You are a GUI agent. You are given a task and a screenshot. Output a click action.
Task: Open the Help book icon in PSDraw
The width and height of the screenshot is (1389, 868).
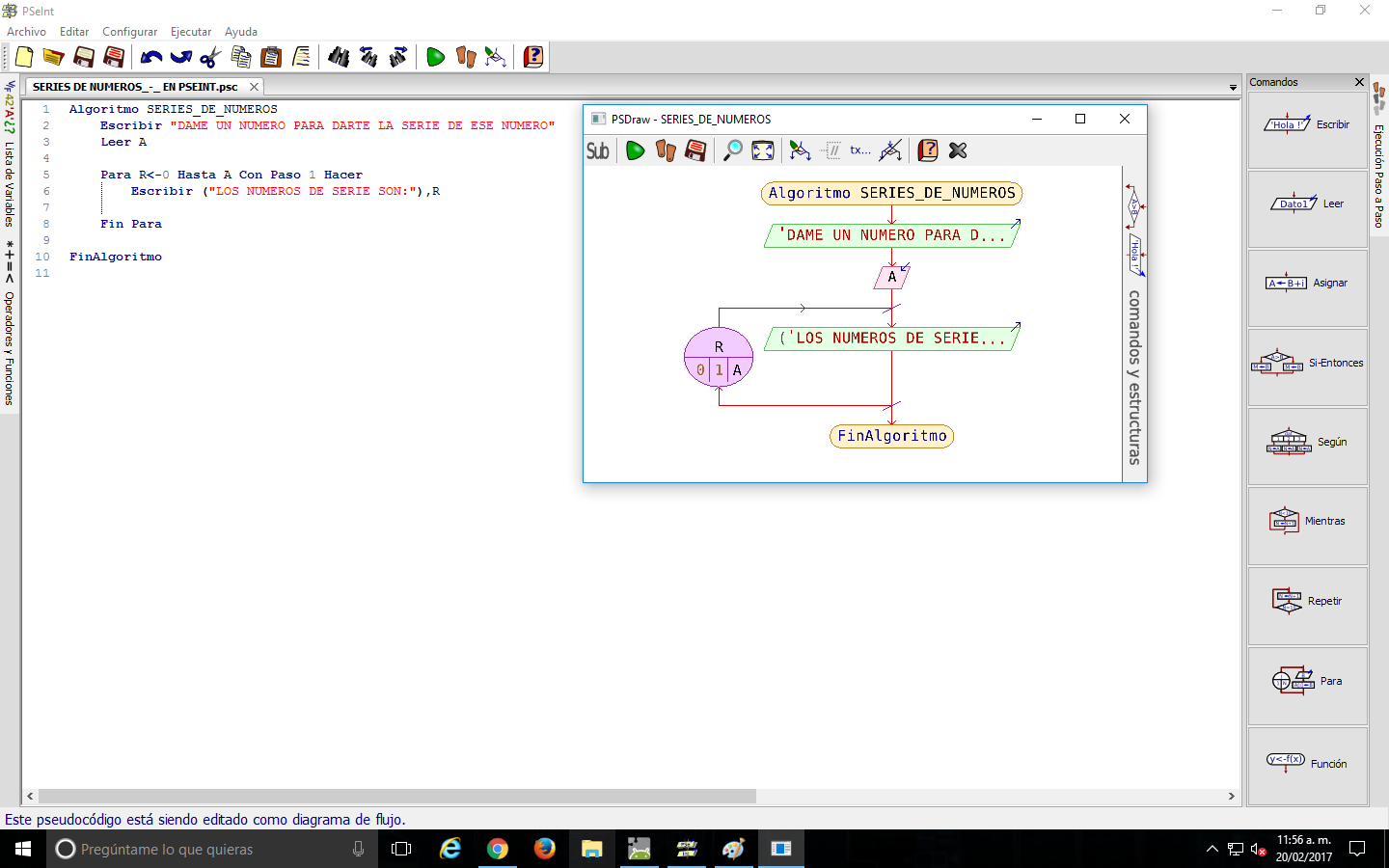927,150
